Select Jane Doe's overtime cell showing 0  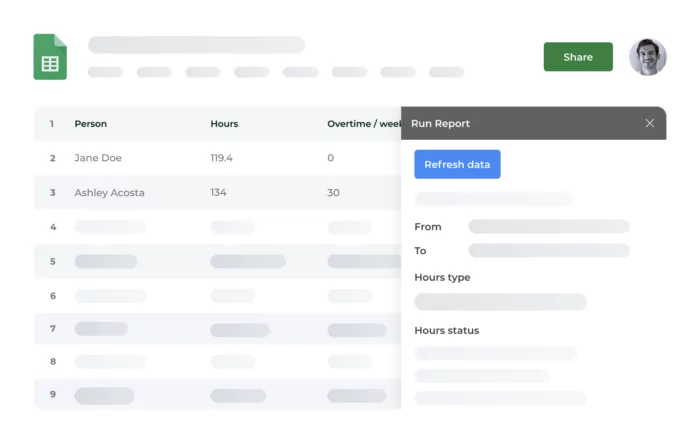(x=330, y=158)
